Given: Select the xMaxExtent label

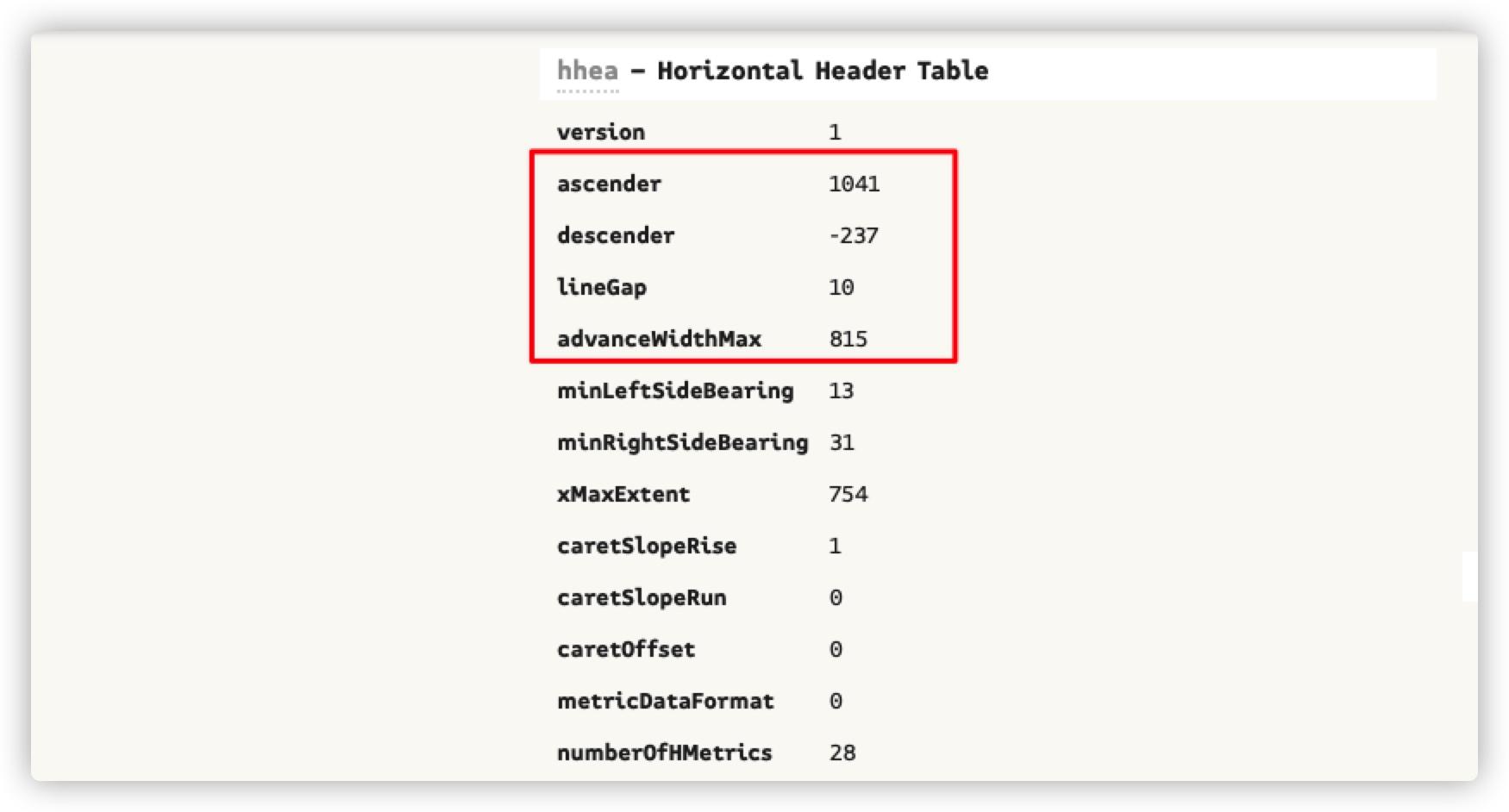Looking at the screenshot, I should click(x=623, y=494).
